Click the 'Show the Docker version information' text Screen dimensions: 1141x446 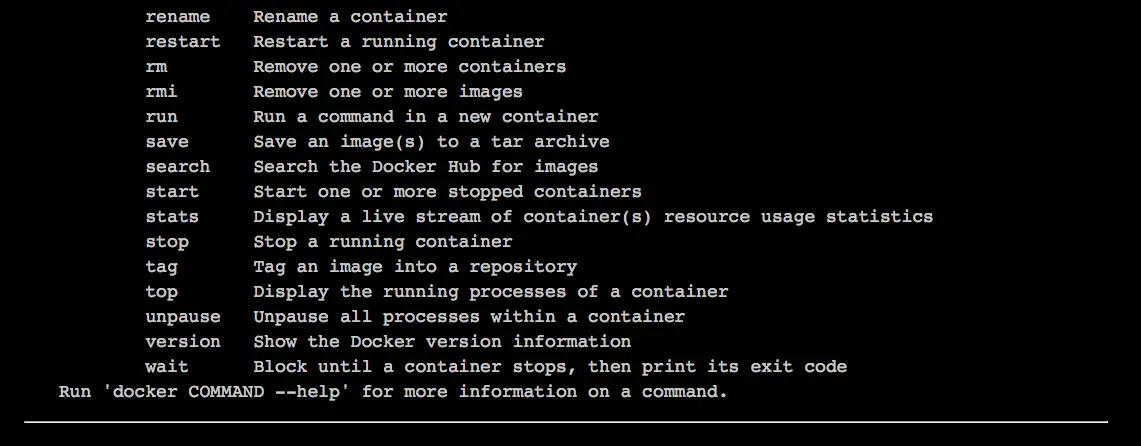(442, 342)
